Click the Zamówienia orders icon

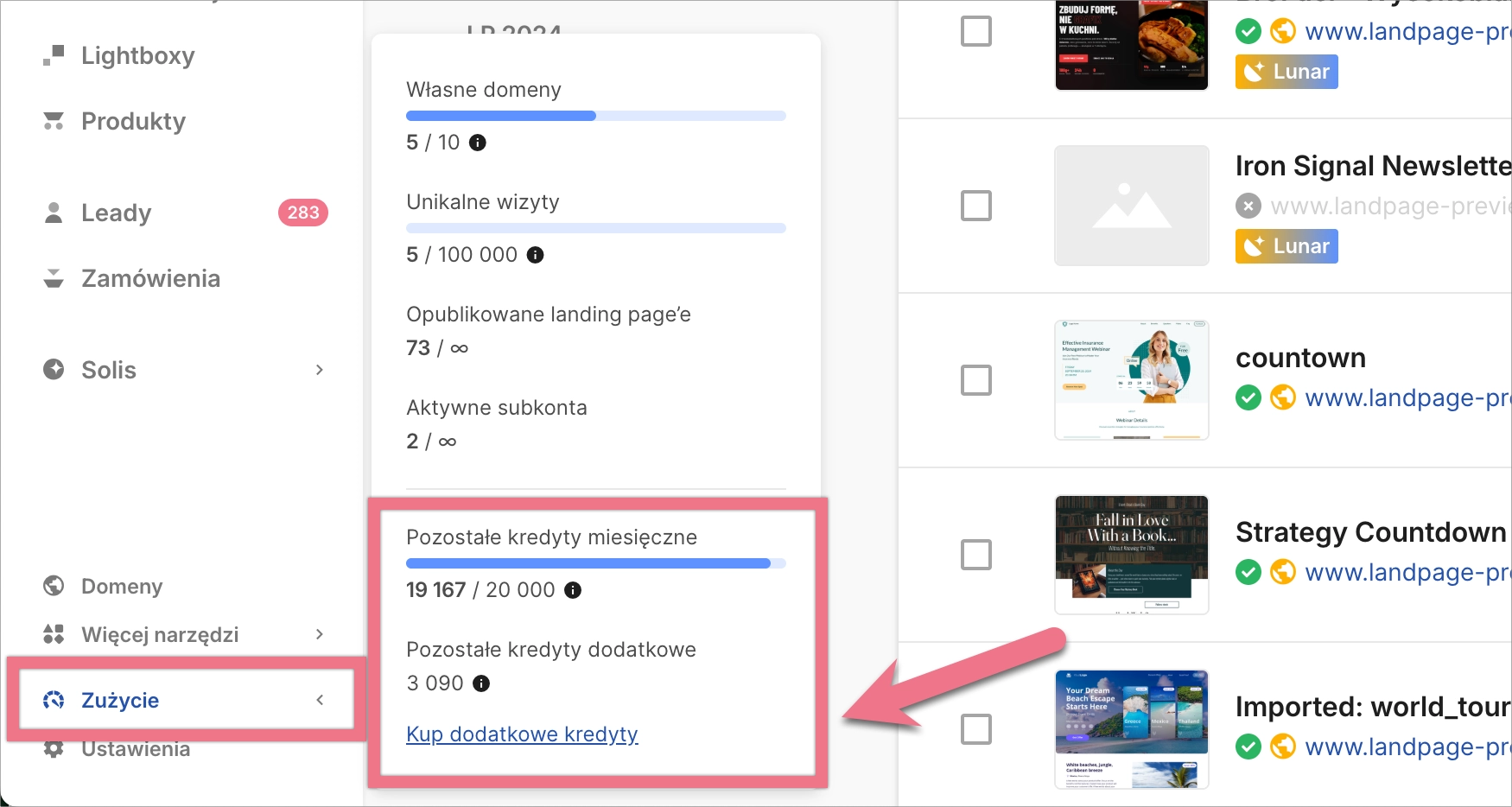coord(54,278)
